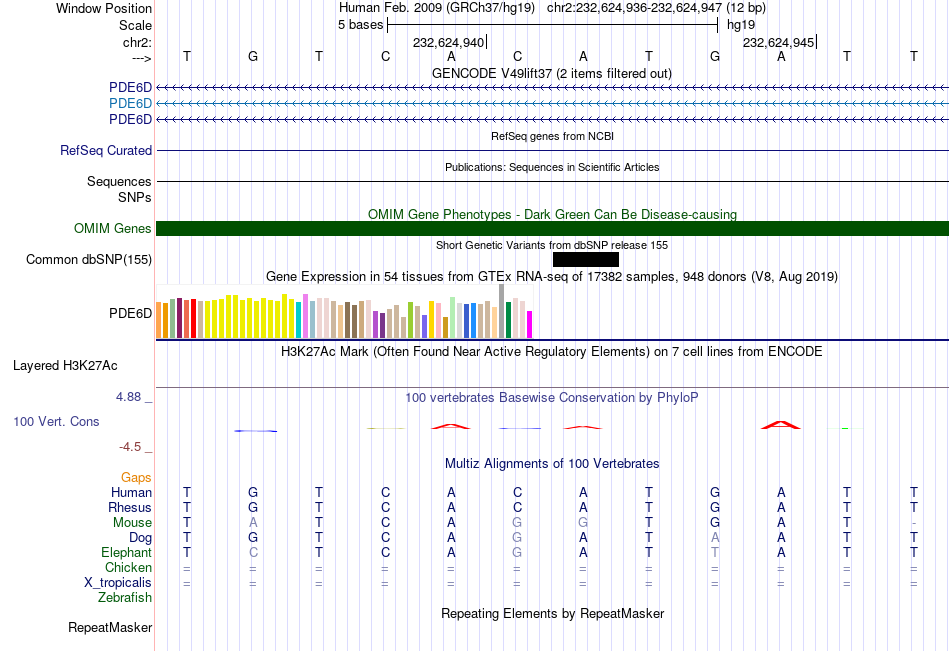Click Publications: Sequences in Scientific Articles title
Image resolution: width=950 pixels, height=651 pixels.
552,167
